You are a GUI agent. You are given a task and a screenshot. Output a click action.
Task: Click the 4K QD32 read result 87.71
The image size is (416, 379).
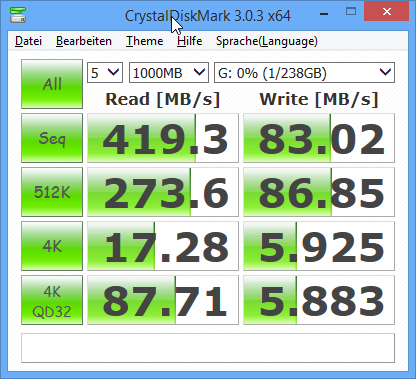[163, 300]
